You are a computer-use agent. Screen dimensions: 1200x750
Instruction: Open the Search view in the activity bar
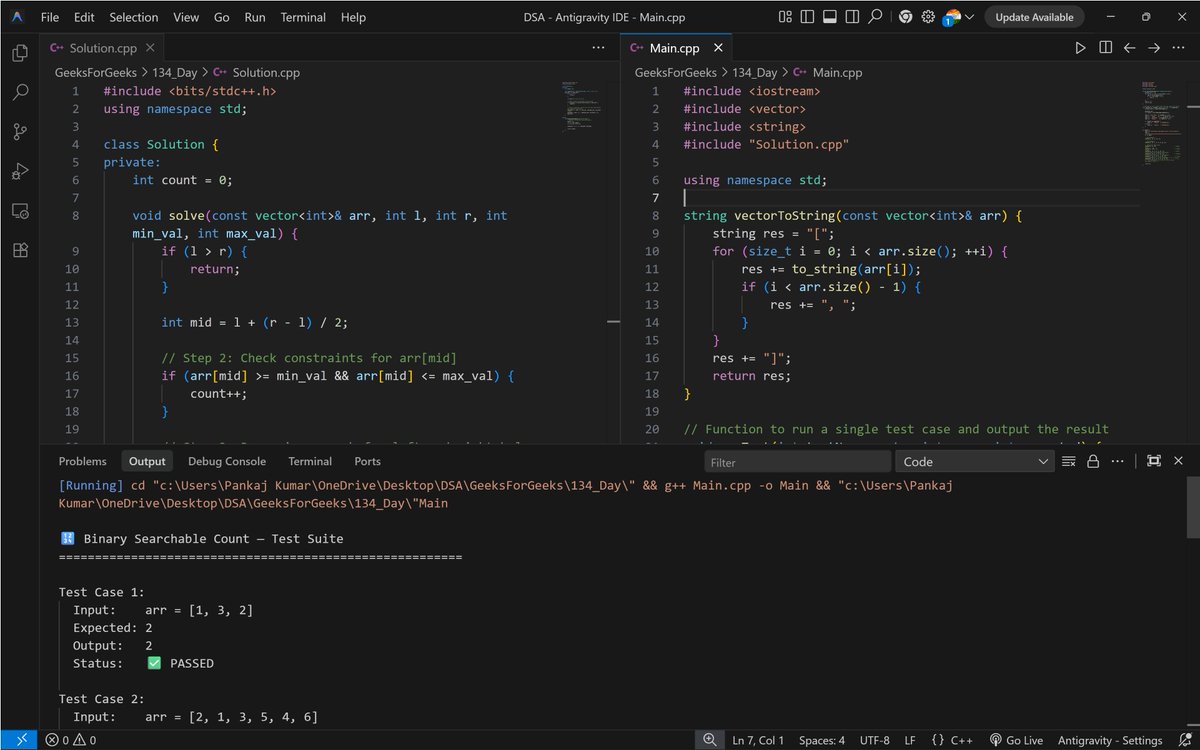(20, 93)
